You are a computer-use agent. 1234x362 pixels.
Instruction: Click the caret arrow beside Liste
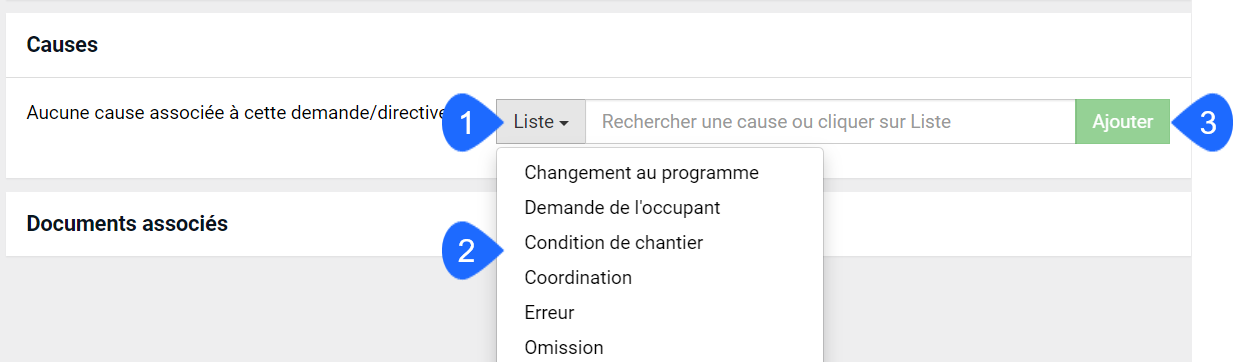point(564,124)
